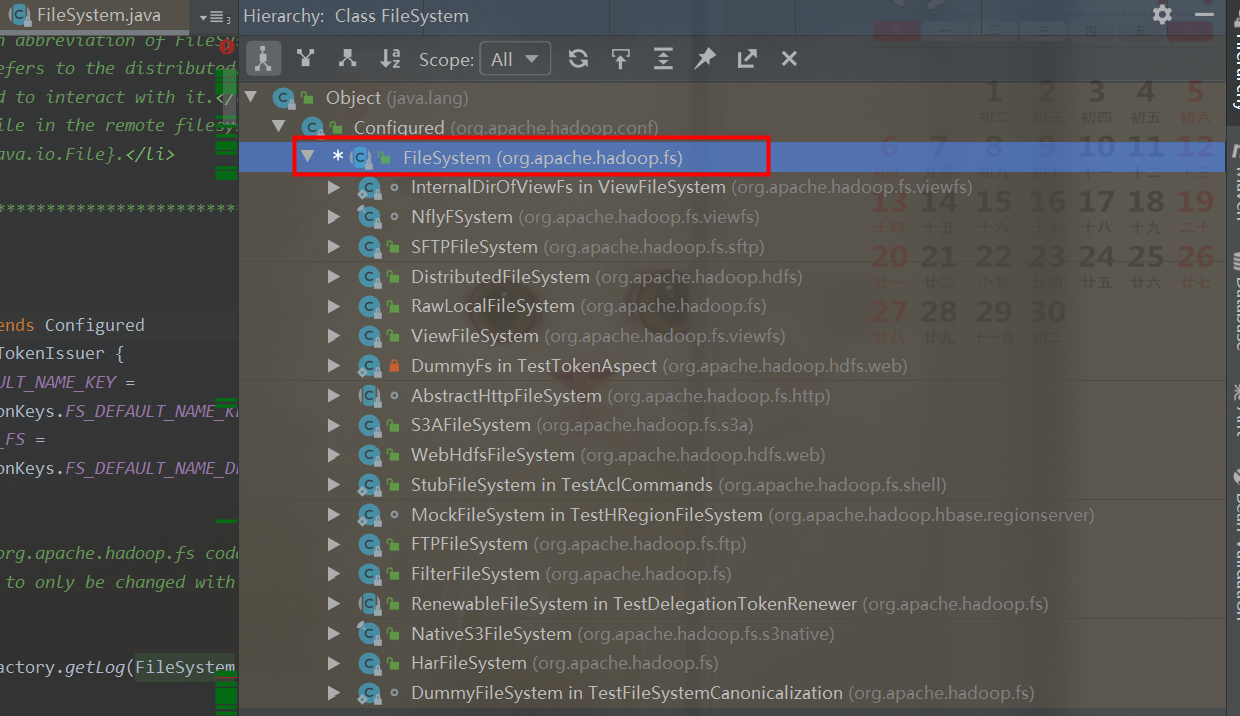Close the hierarchy panel with the X

click(789, 58)
